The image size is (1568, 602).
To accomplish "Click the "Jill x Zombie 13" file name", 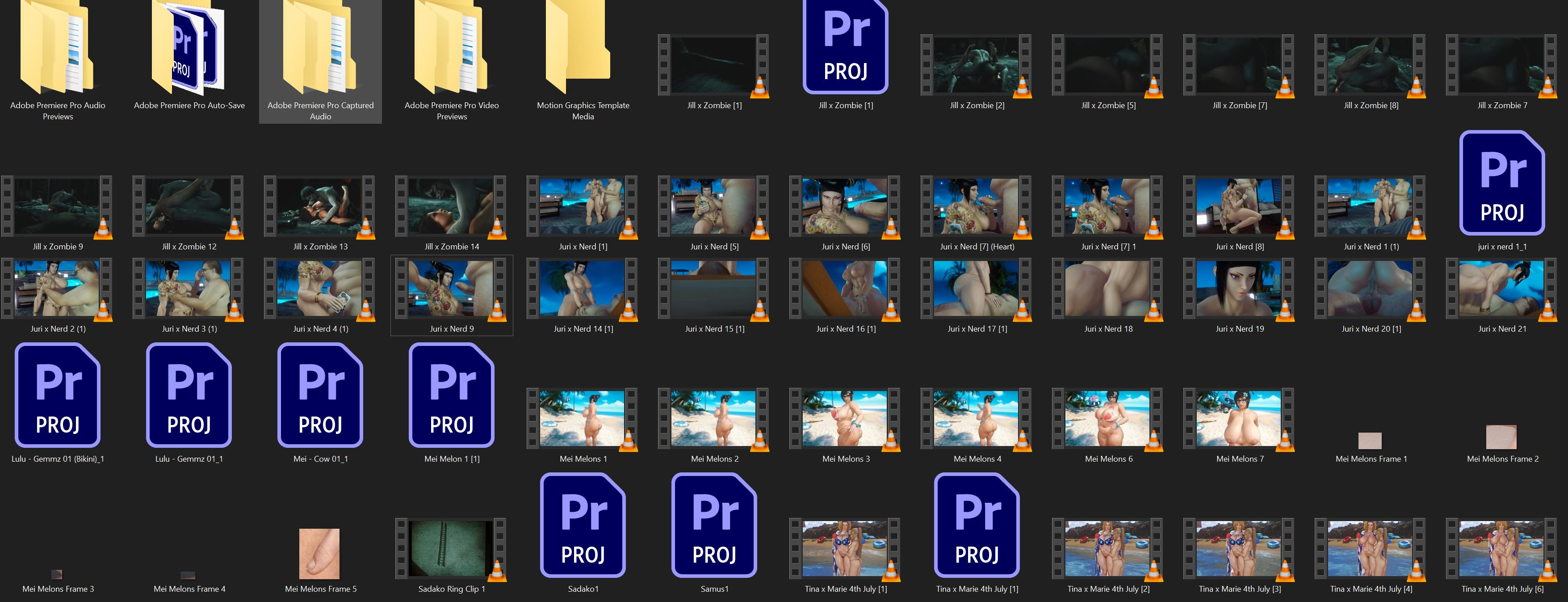I will 320,247.
